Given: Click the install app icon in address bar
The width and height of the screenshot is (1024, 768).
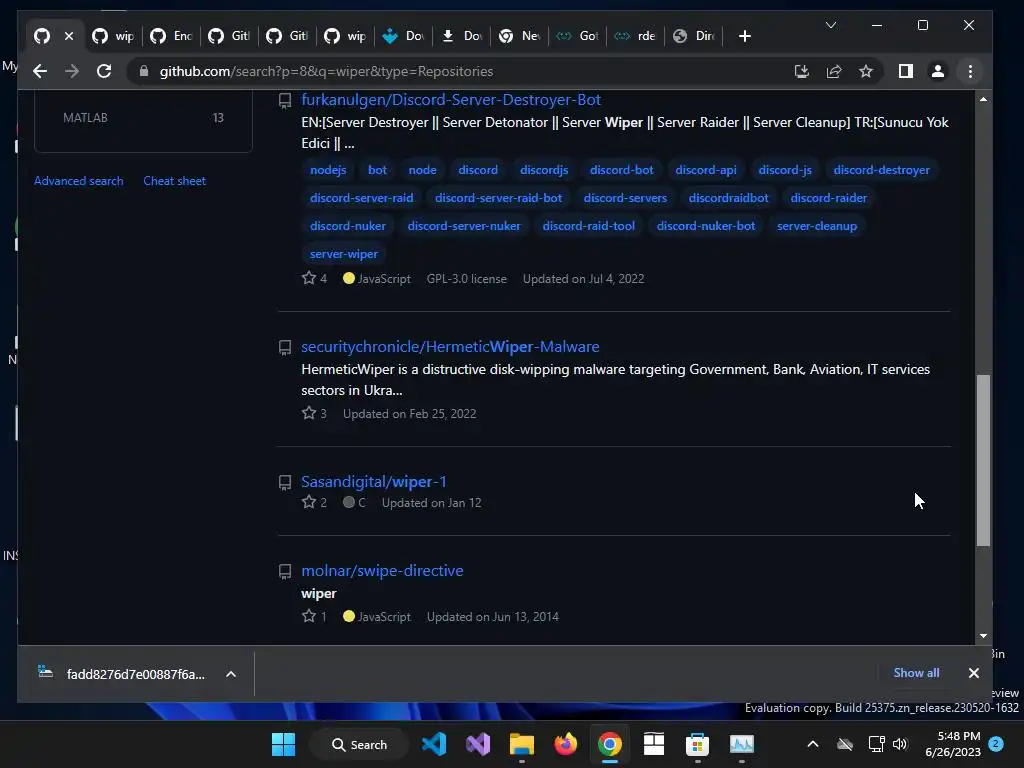Looking at the screenshot, I should (801, 71).
